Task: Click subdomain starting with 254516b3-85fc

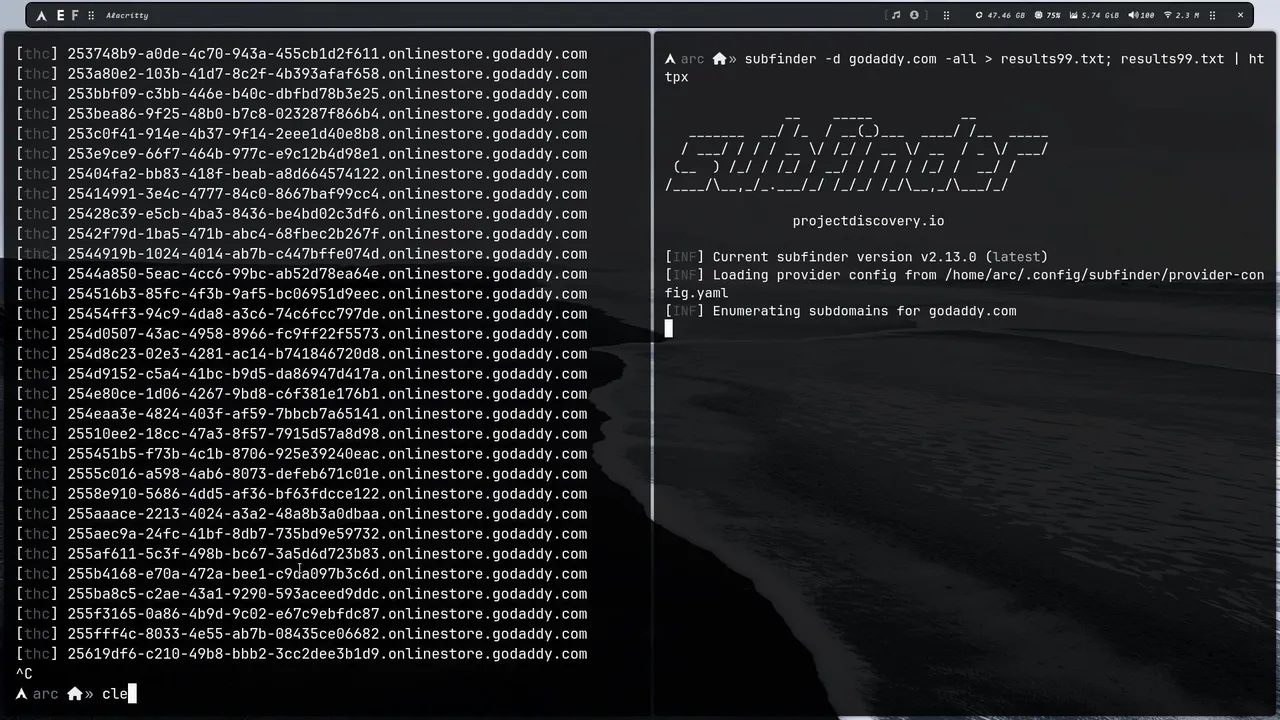Action: pos(327,294)
